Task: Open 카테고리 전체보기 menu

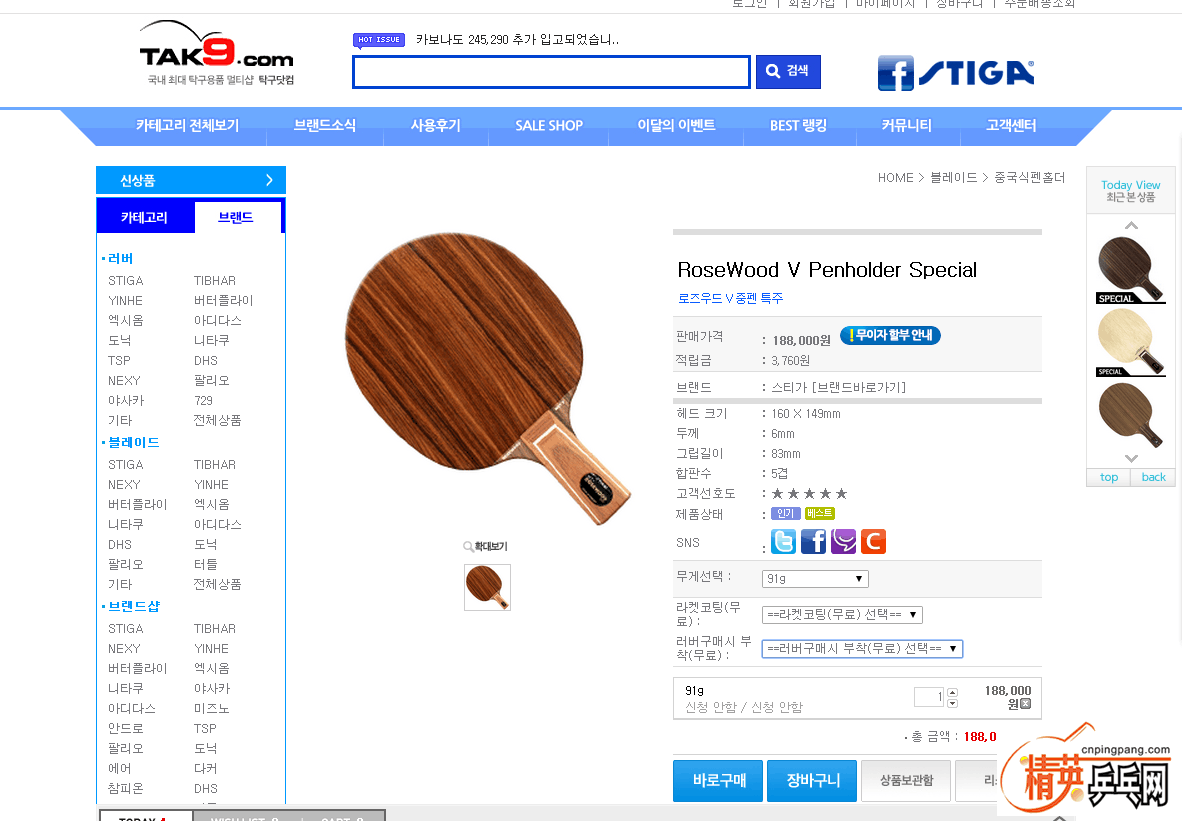Action: click(188, 125)
